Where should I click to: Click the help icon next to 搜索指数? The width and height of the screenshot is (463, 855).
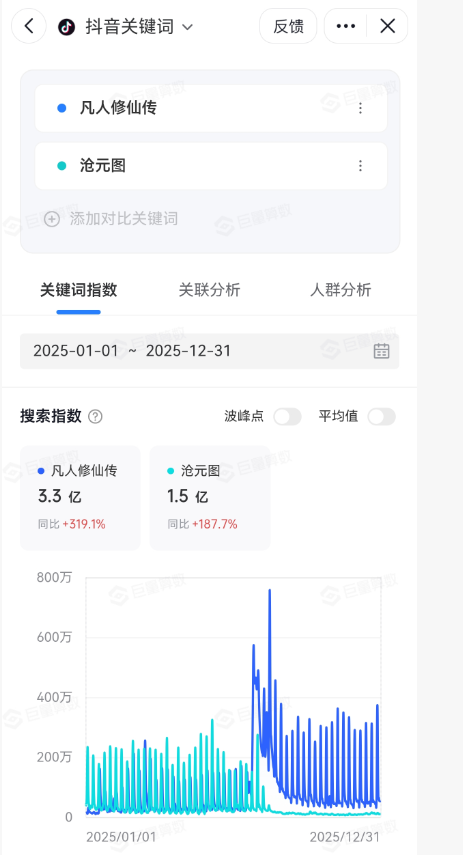[x=95, y=417]
